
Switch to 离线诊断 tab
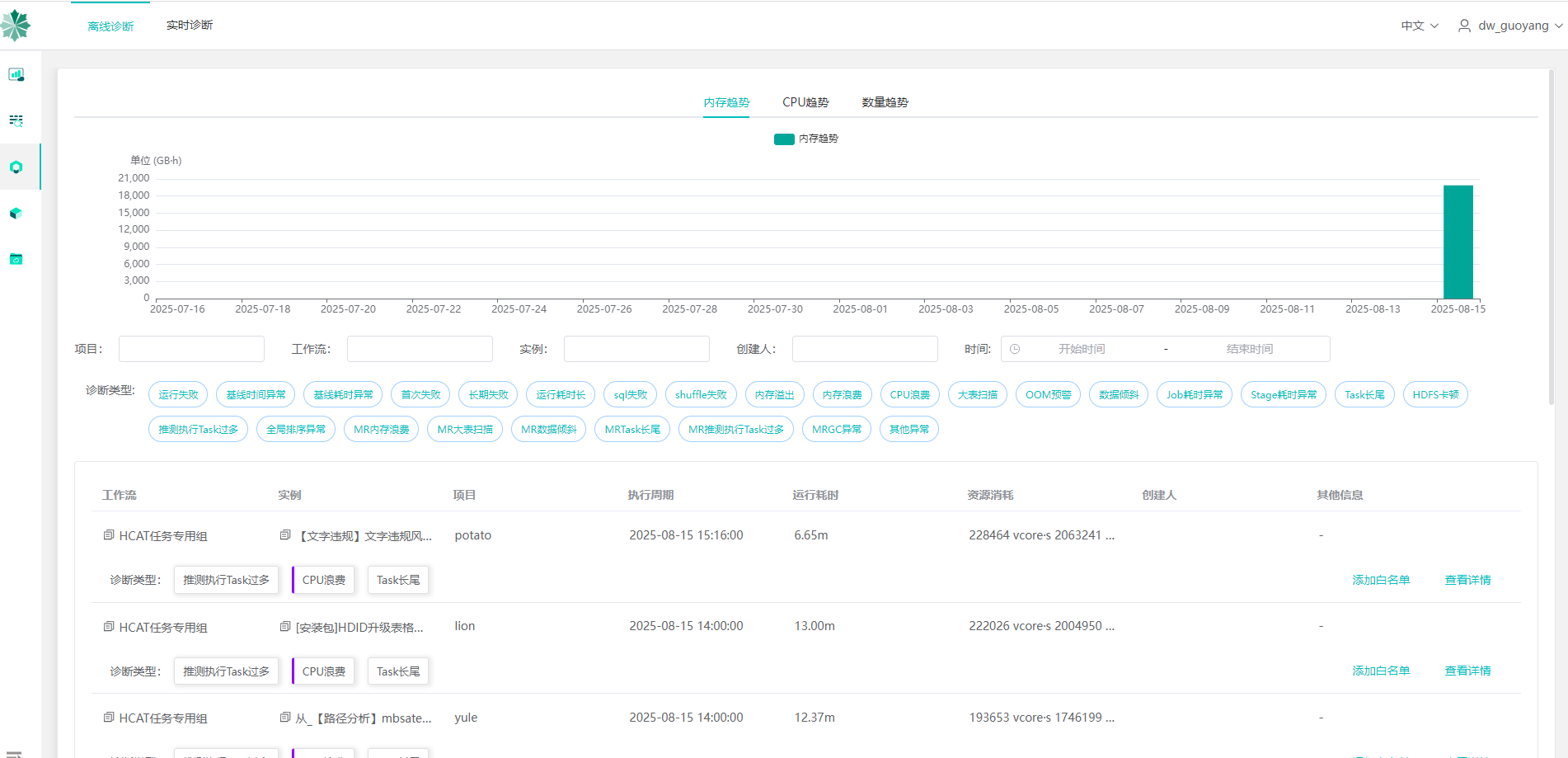coord(110,26)
